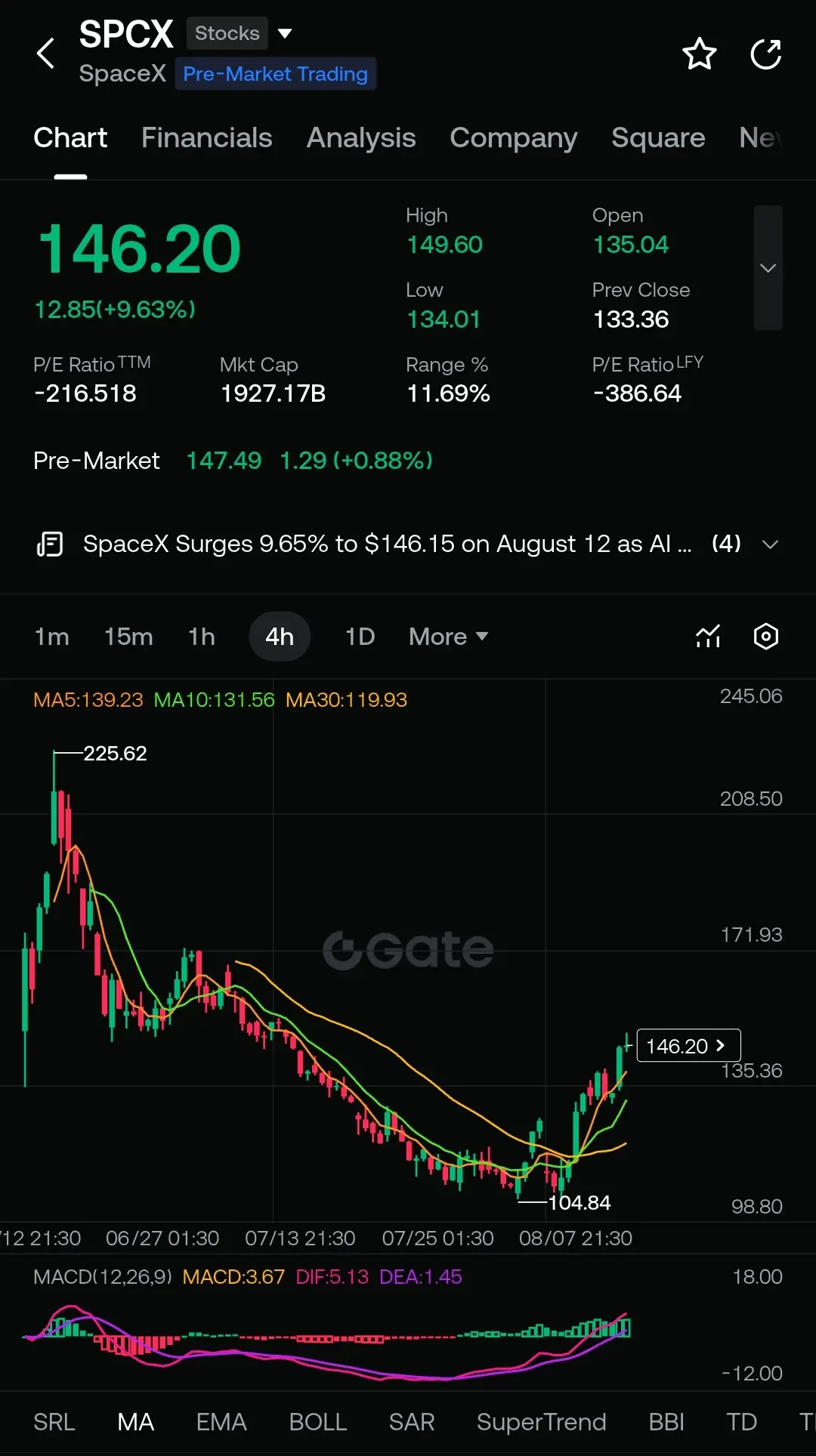Tap the MA10:131.56 legend value
Screen dimensions: 816x1456
point(214,700)
